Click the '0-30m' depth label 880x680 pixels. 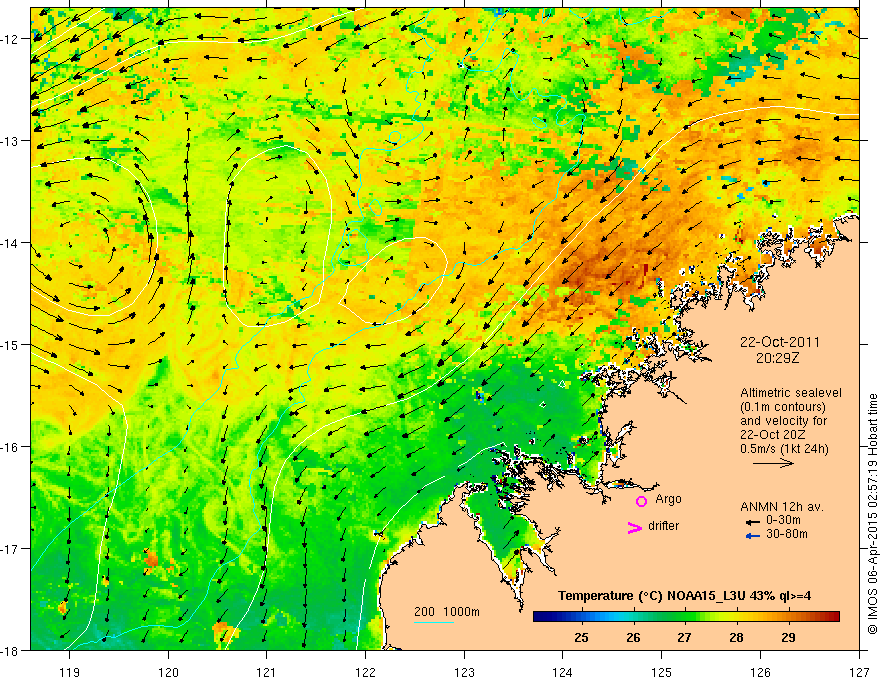point(783,521)
